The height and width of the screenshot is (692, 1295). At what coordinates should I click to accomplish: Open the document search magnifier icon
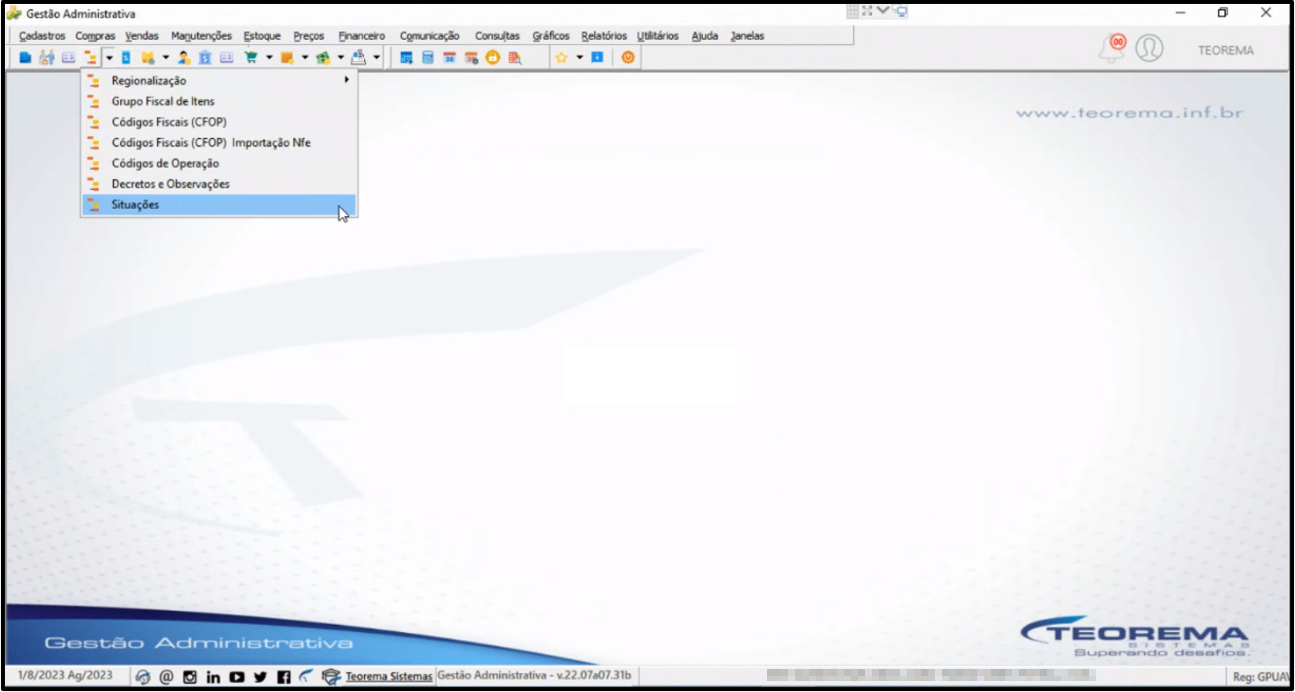(514, 58)
